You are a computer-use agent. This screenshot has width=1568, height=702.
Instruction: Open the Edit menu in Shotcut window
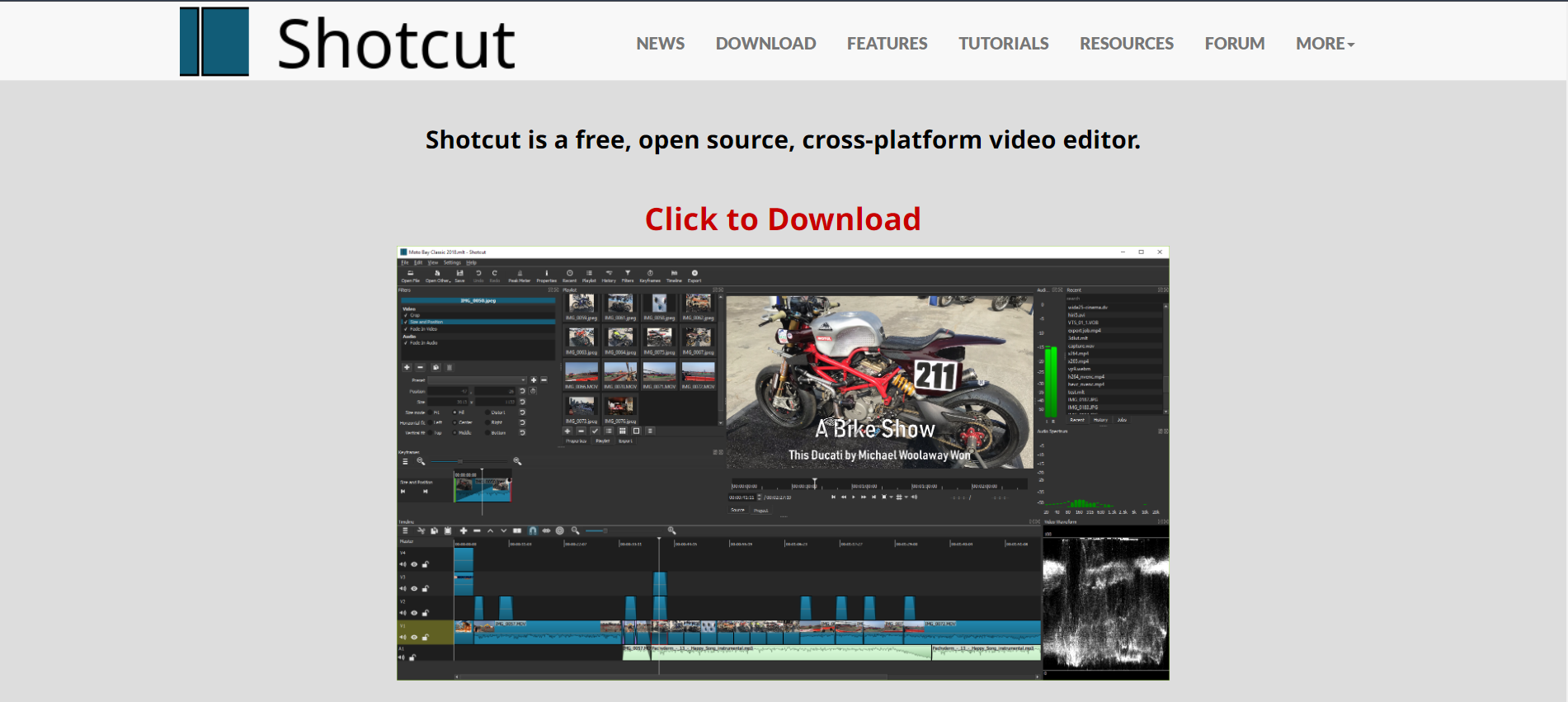(x=418, y=262)
